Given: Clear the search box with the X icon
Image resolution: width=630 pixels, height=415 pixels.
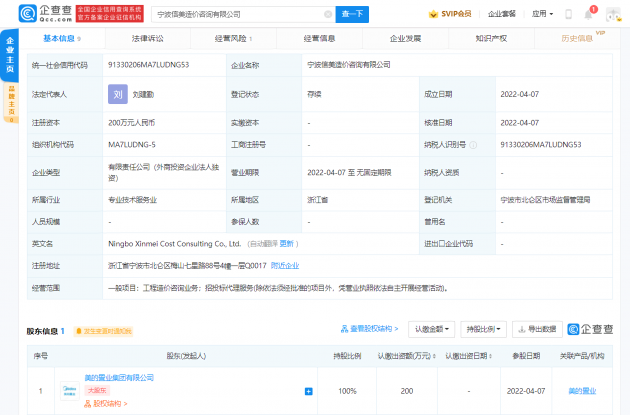Looking at the screenshot, I should [328, 14].
